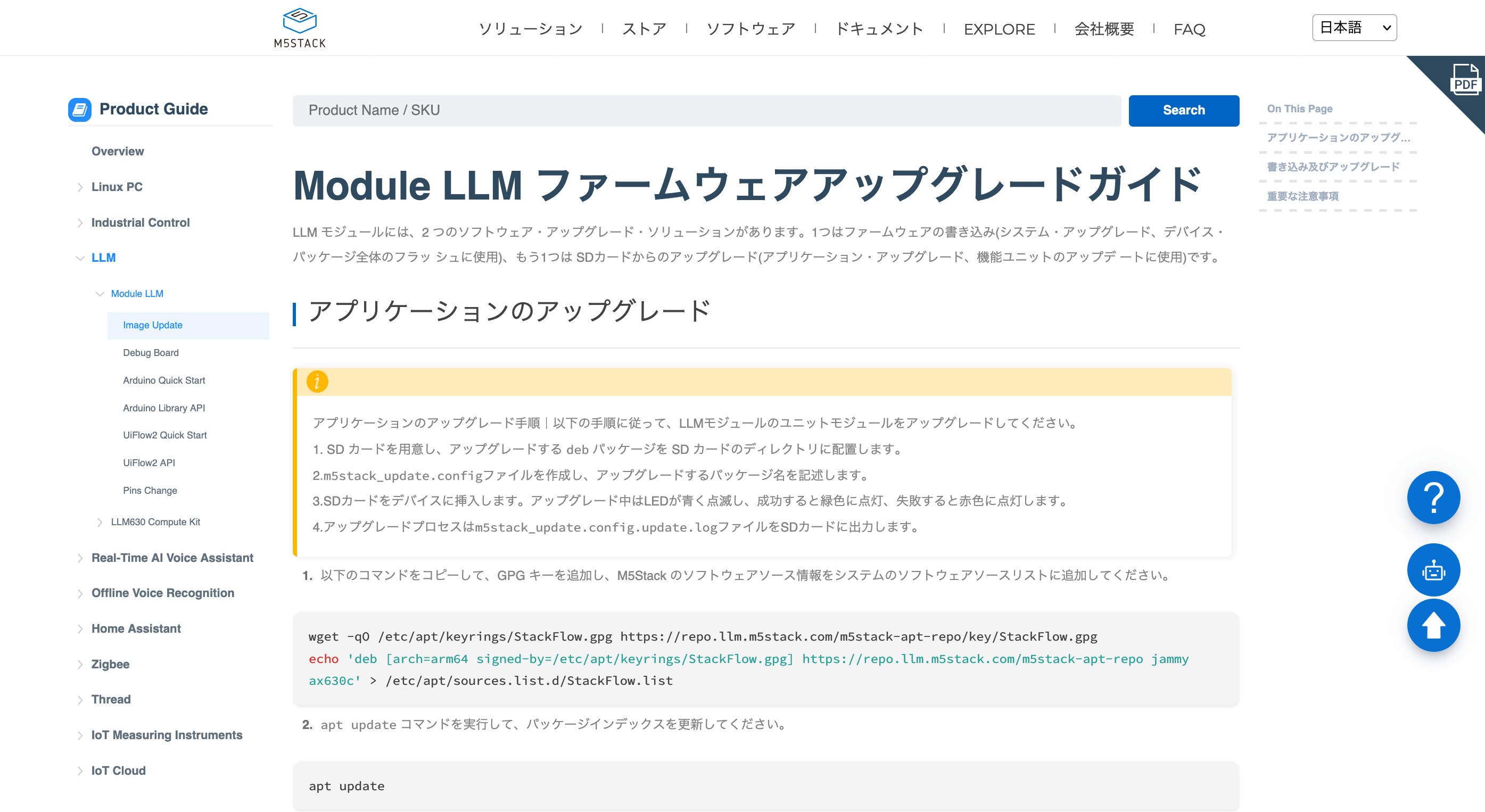The width and height of the screenshot is (1485, 812).
Task: Expand the Offline Voice Recognition section
Action: (79, 594)
